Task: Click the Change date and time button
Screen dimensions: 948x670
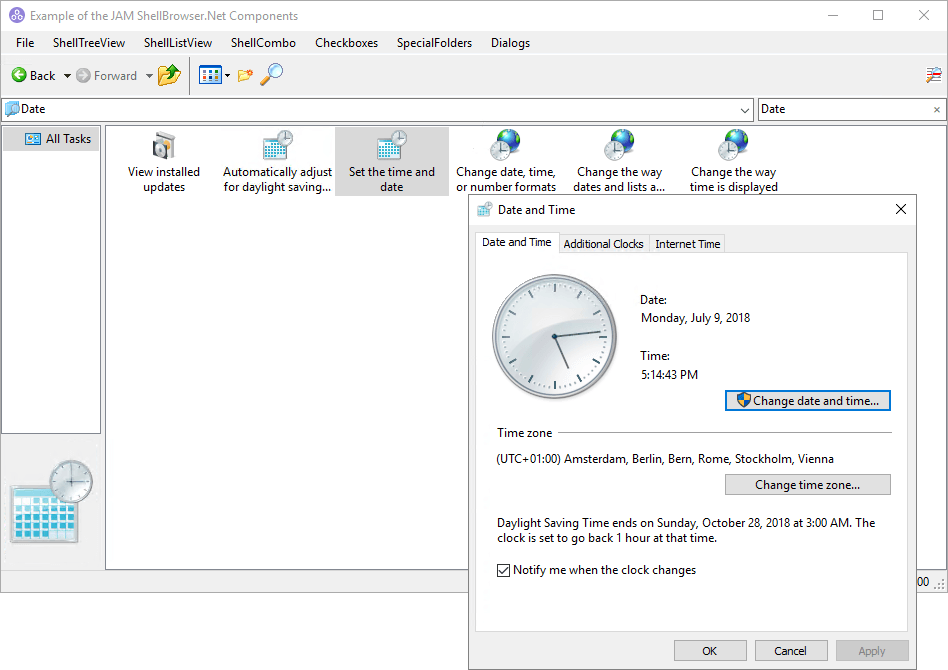Action: point(807,401)
